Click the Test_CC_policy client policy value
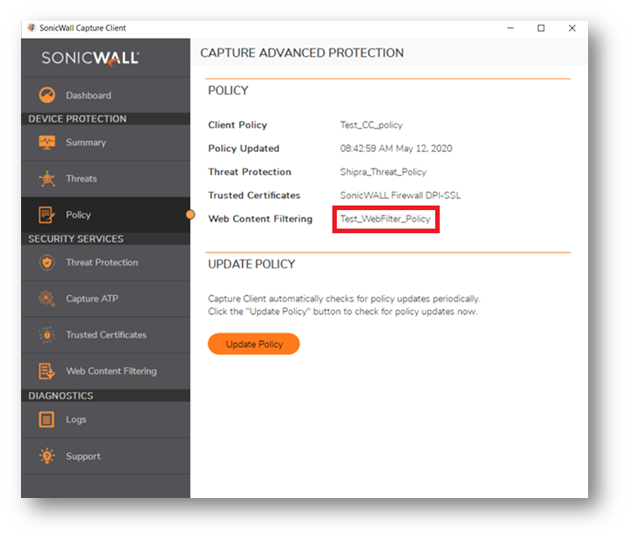 click(371, 125)
